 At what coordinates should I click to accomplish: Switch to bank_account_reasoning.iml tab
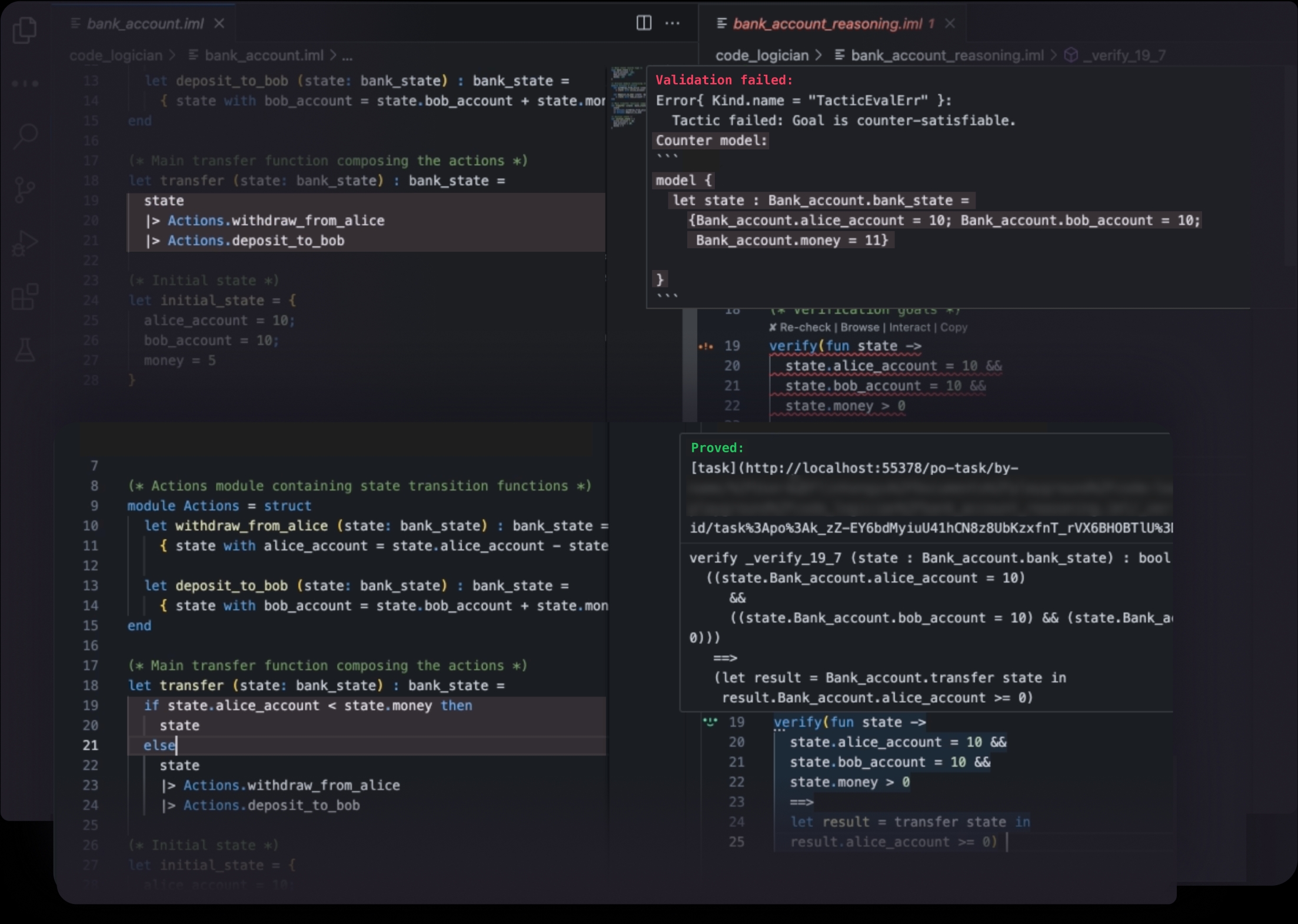[x=827, y=24]
